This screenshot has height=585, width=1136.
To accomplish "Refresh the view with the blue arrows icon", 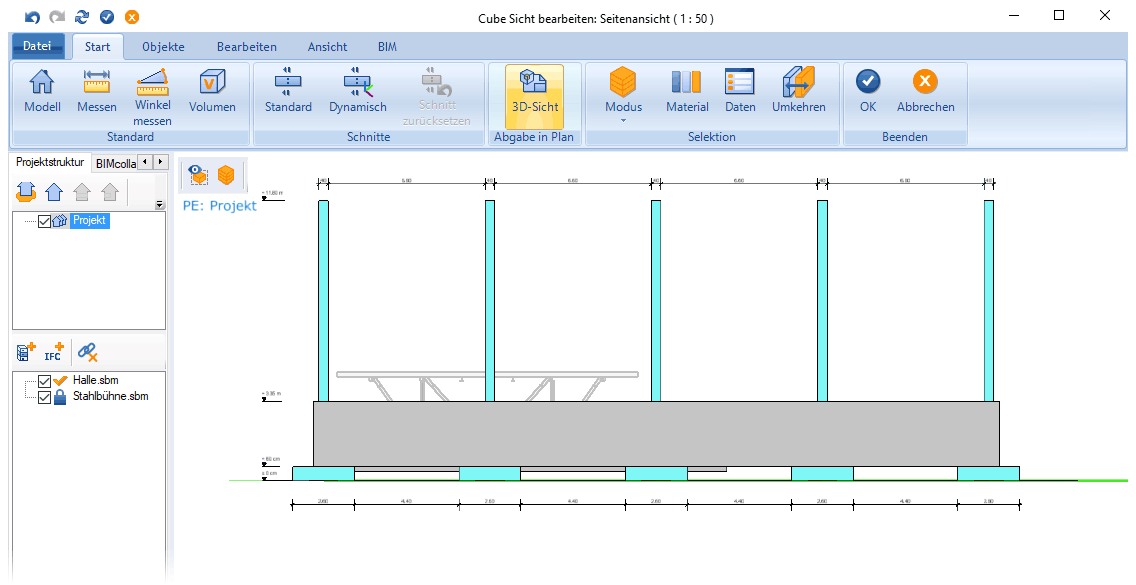I will click(x=82, y=17).
